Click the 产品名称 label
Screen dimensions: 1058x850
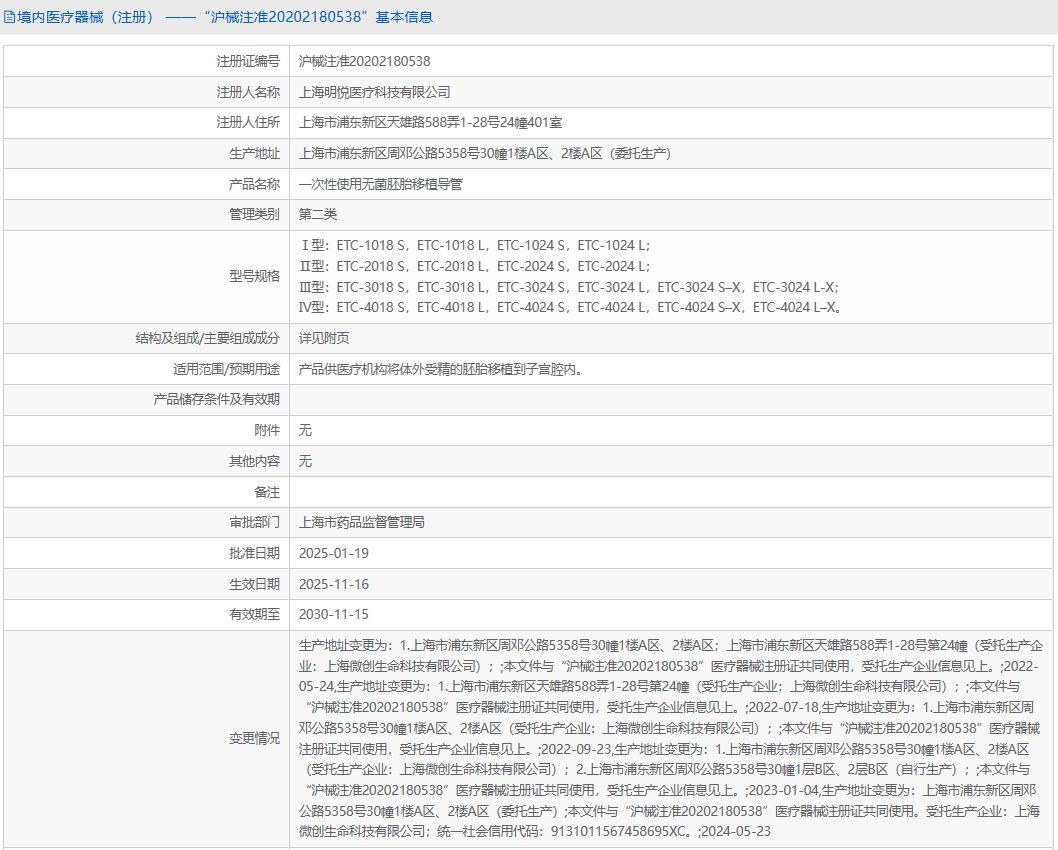click(x=254, y=184)
